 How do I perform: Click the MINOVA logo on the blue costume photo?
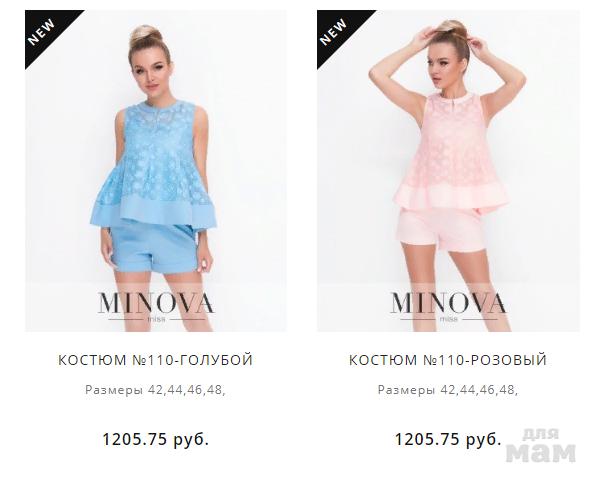point(156,304)
